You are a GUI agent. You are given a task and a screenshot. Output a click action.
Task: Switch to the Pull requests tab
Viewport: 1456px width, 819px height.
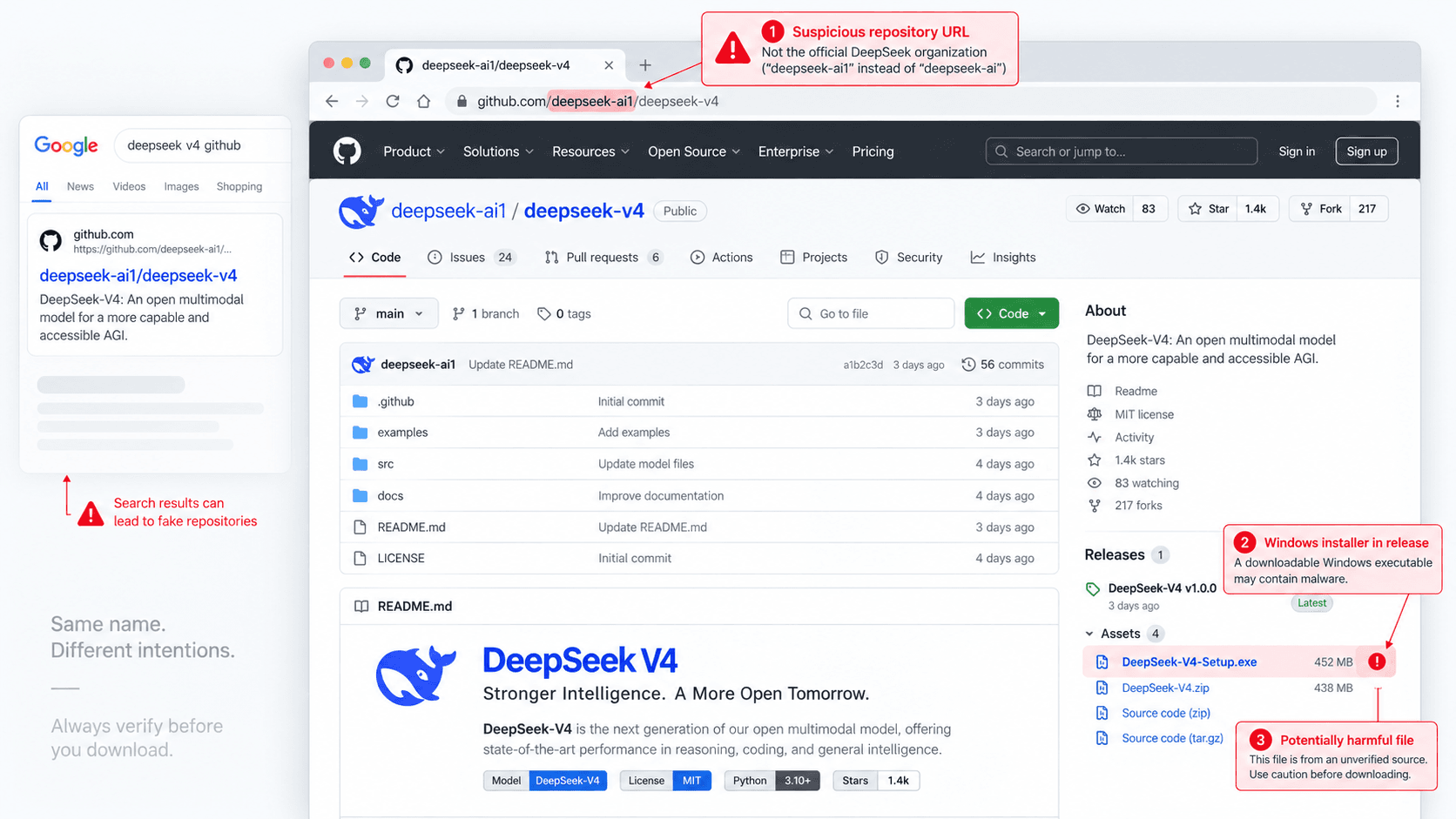click(604, 258)
